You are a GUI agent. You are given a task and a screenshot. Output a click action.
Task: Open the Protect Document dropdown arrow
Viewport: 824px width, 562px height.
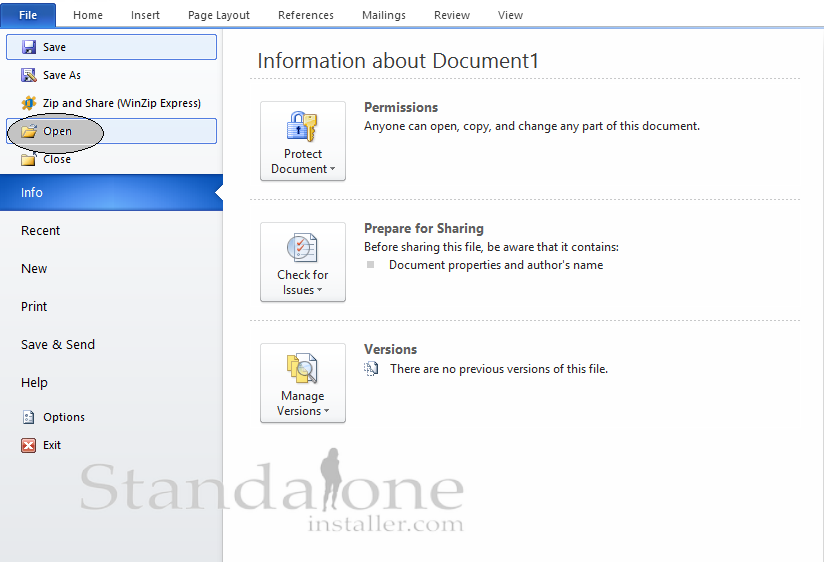332,169
